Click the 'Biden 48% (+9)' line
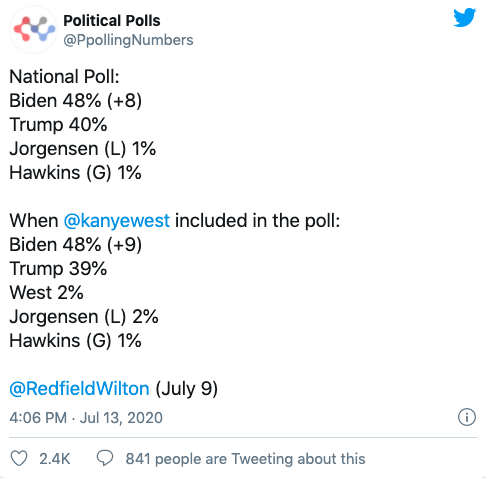 pos(76,244)
